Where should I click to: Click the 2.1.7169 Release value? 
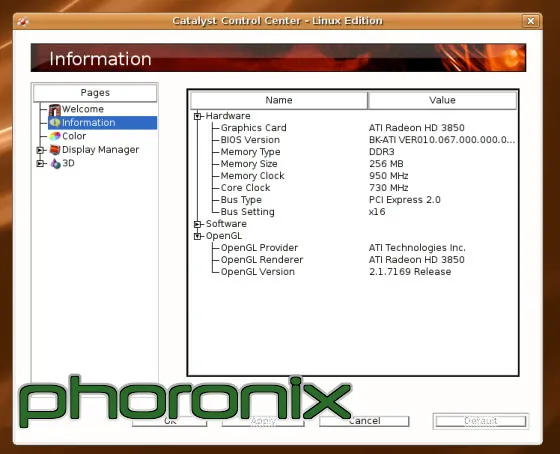click(x=410, y=272)
